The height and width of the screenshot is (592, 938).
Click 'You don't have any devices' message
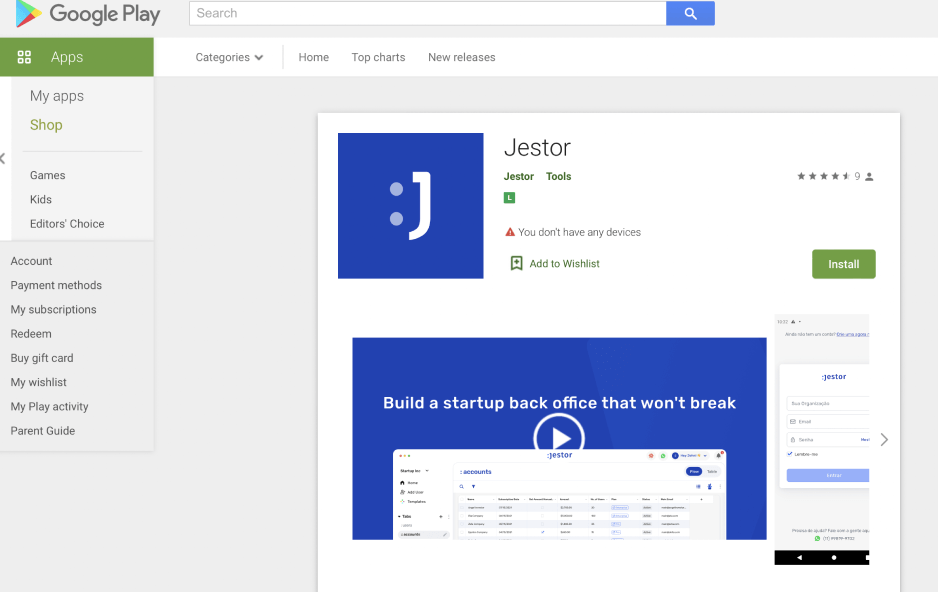579,232
